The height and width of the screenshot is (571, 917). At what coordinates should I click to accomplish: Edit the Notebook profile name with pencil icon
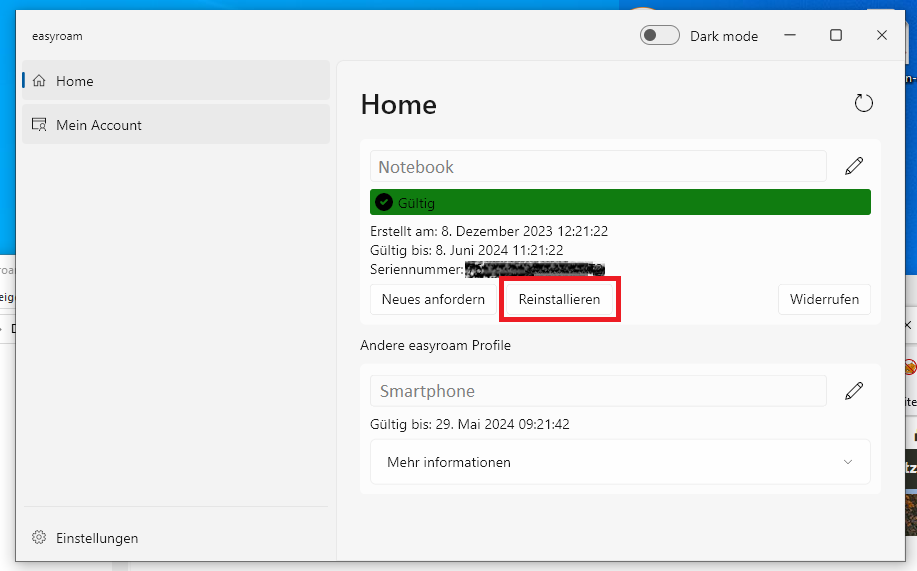point(854,166)
